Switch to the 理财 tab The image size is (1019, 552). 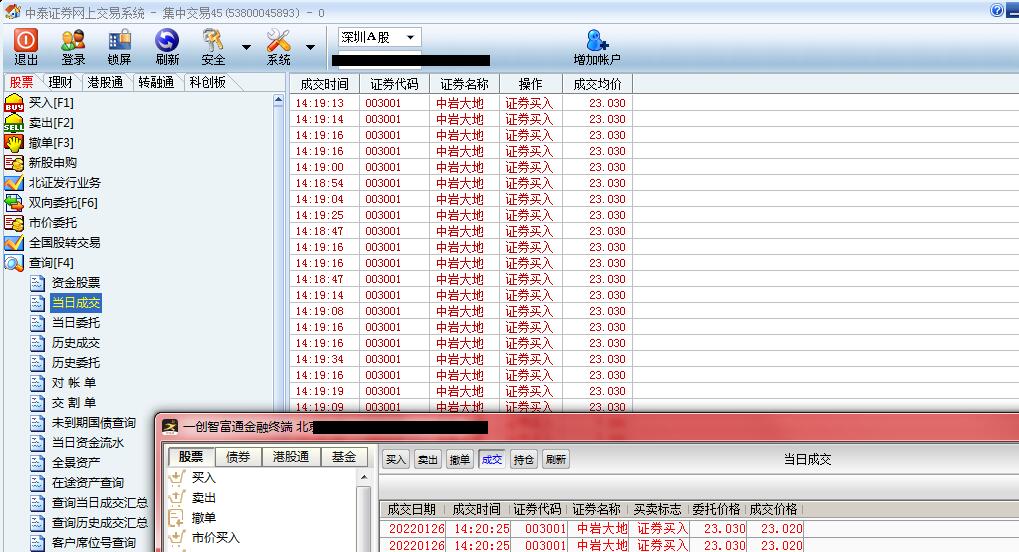60,83
